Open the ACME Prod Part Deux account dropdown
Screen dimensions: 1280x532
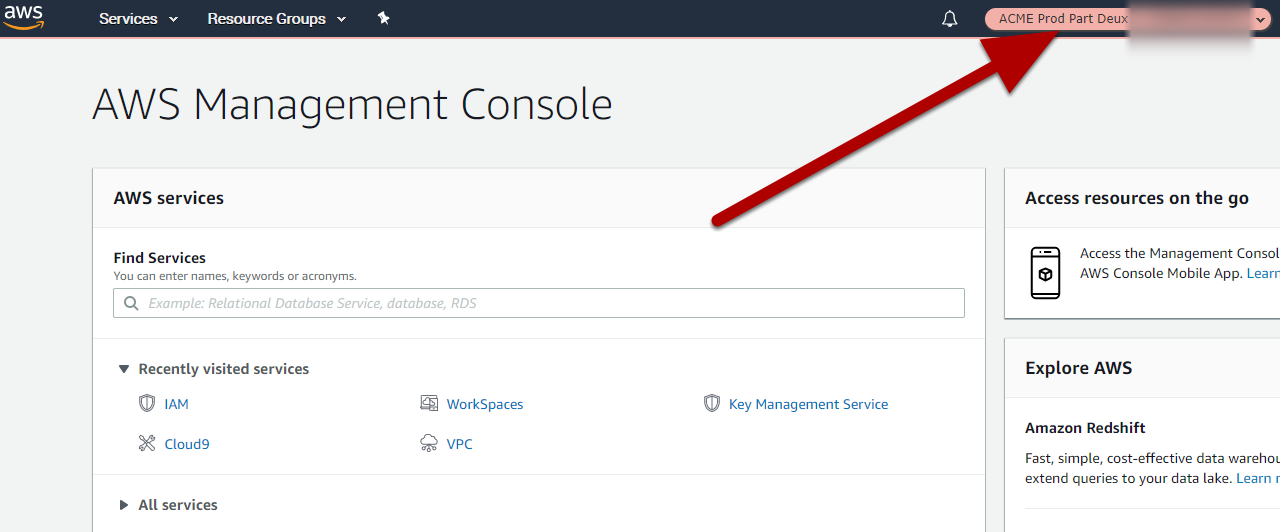click(x=1127, y=19)
